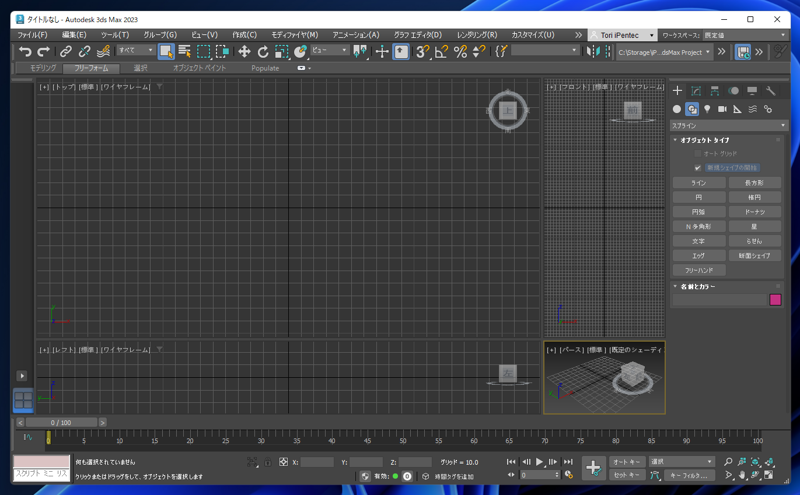Open the レンダリング(R) menu
Screen dimensions: 800x495
tap(477, 35)
